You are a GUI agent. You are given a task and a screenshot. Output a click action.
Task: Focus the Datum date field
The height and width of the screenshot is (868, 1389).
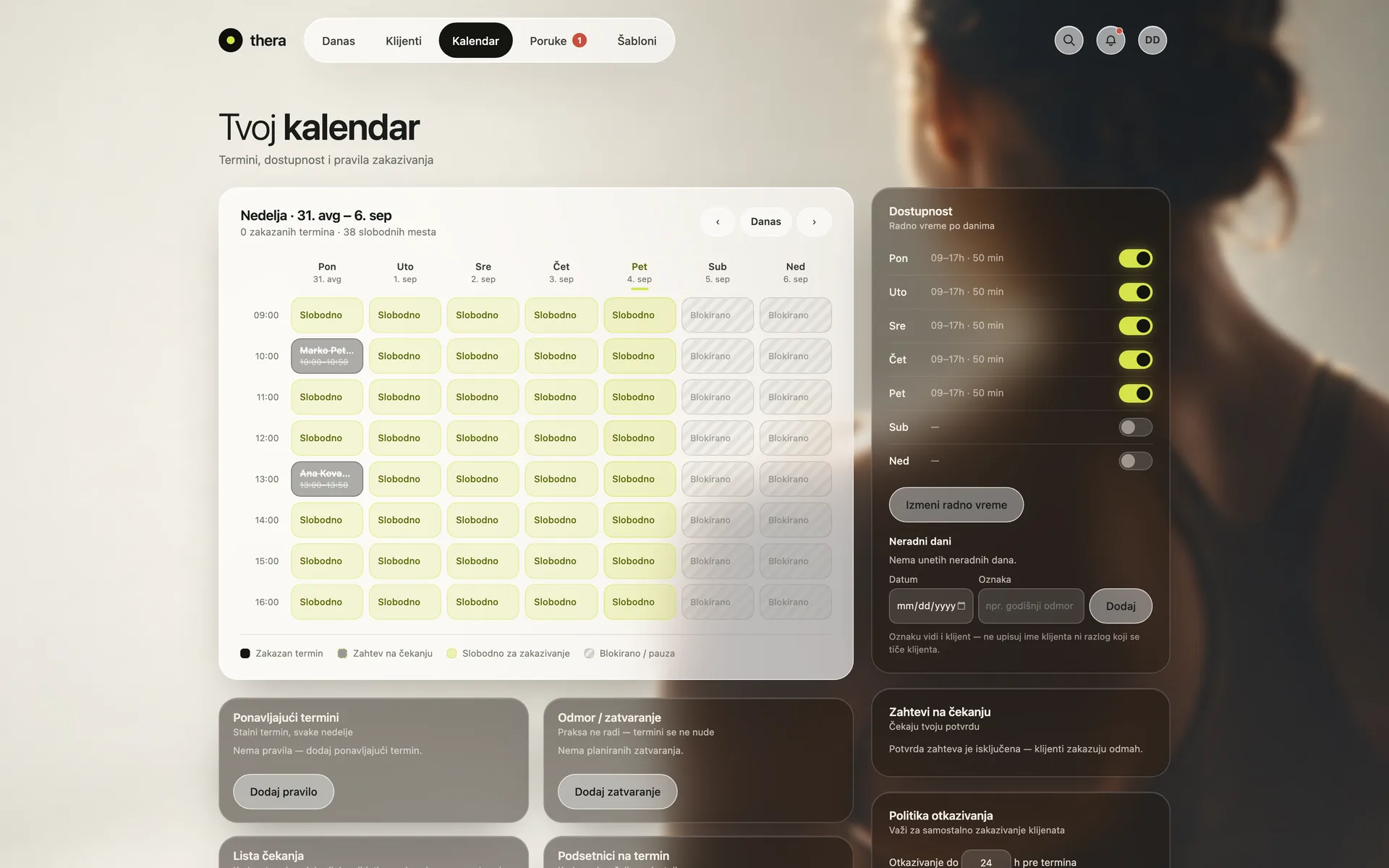pos(930,606)
